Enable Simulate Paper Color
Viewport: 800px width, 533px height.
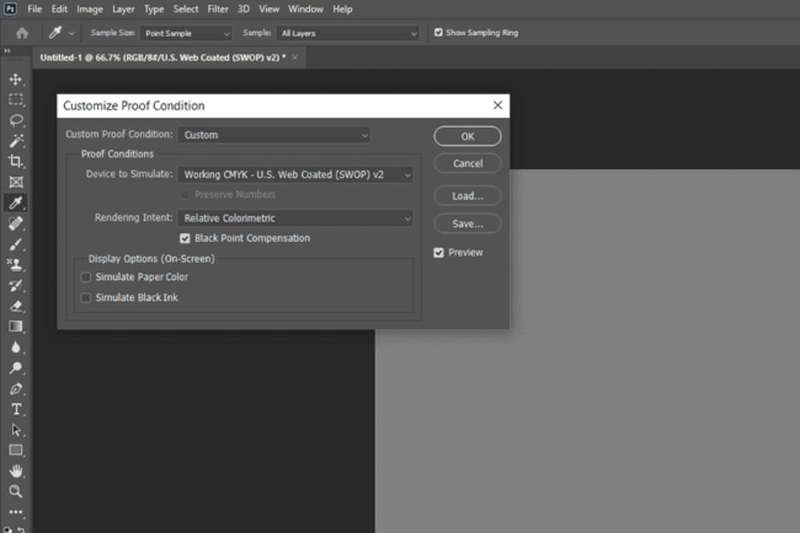pyautogui.click(x=86, y=277)
